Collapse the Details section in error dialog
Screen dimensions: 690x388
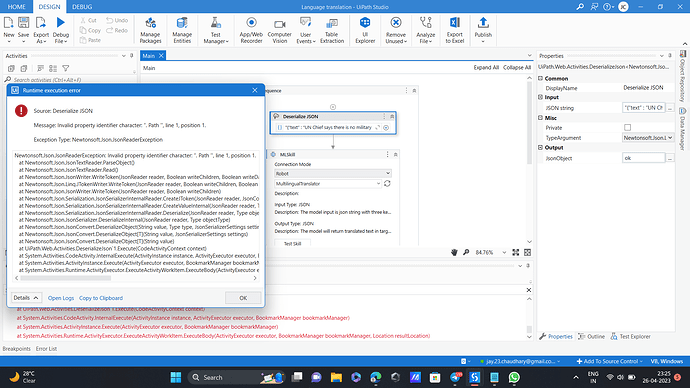pyautogui.click(x=26, y=298)
